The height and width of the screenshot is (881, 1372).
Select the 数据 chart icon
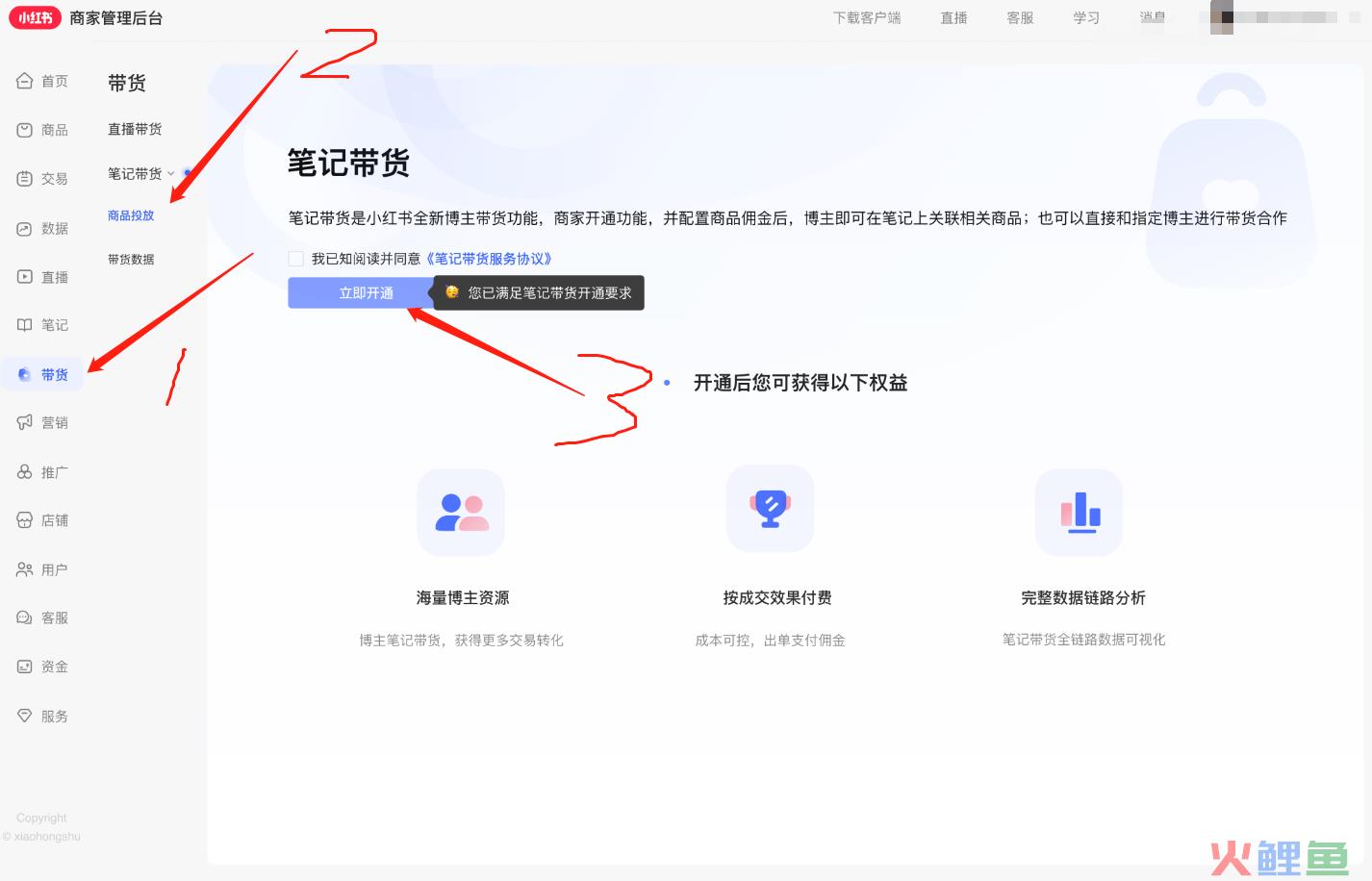point(25,228)
